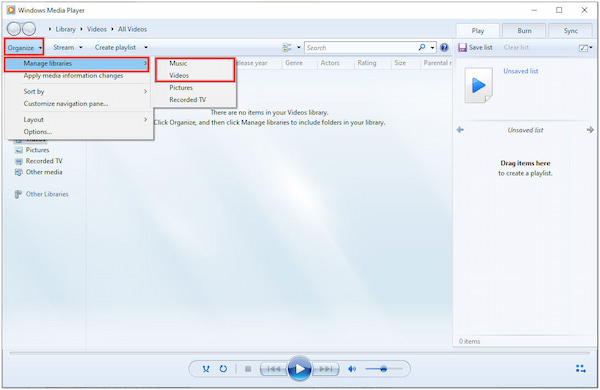The width and height of the screenshot is (600, 390).
Task: Click in the Search input field
Action: [x=361, y=48]
